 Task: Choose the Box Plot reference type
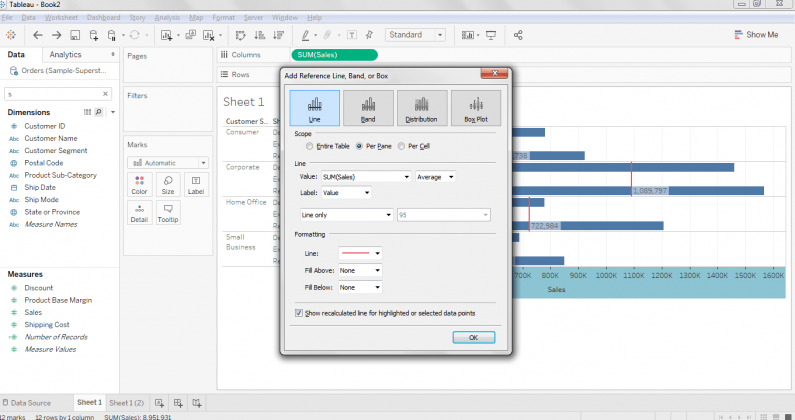pyautogui.click(x=476, y=108)
